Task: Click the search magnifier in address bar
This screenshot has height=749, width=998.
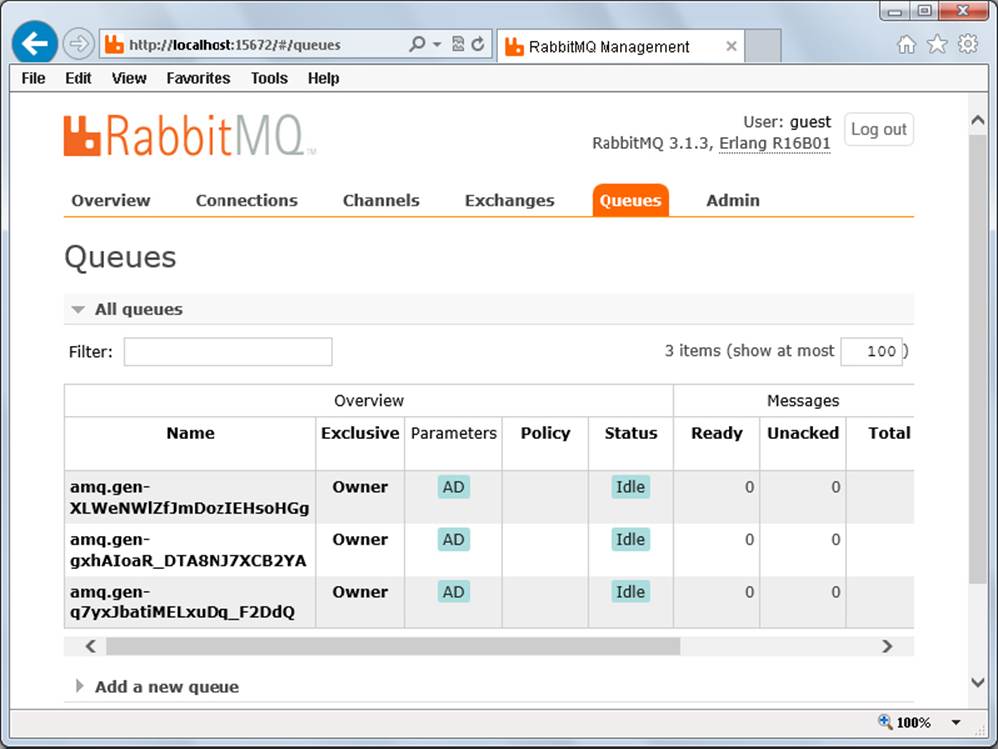Action: tap(417, 45)
